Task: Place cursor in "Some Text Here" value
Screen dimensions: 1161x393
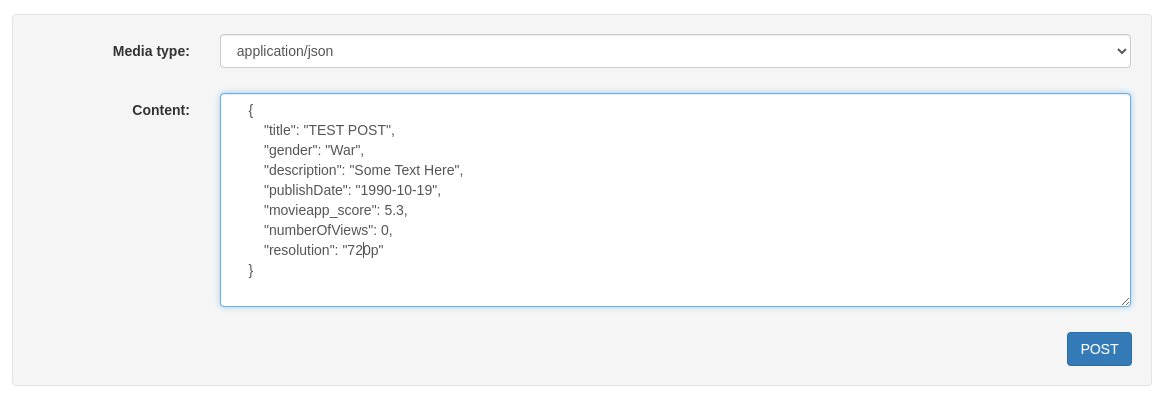Action: [x=404, y=170]
